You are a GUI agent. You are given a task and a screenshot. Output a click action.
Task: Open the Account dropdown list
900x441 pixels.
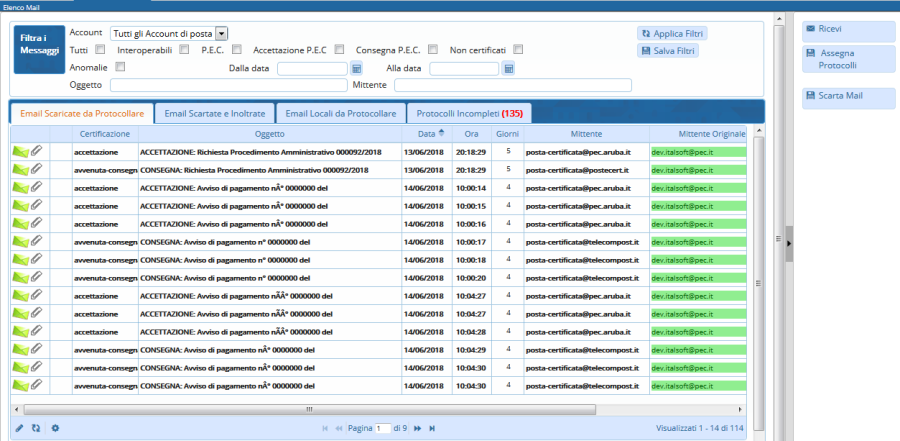tap(221, 33)
